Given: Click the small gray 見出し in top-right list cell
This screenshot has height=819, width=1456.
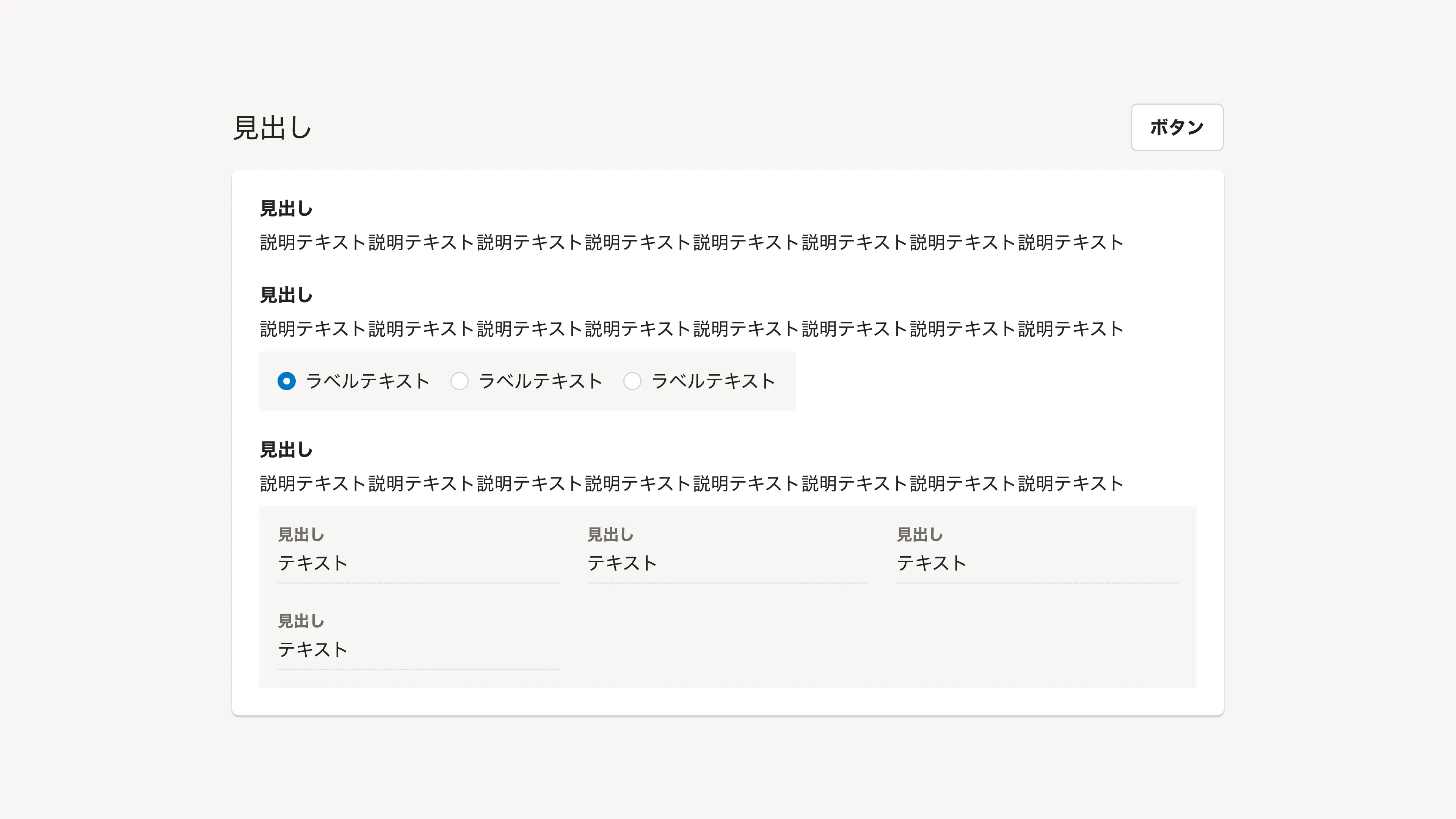Looking at the screenshot, I should pyautogui.click(x=920, y=535).
